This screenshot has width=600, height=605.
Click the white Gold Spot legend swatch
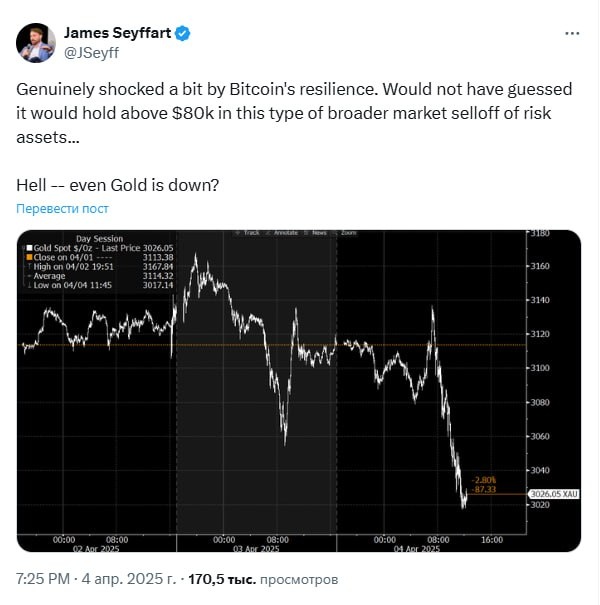29,248
